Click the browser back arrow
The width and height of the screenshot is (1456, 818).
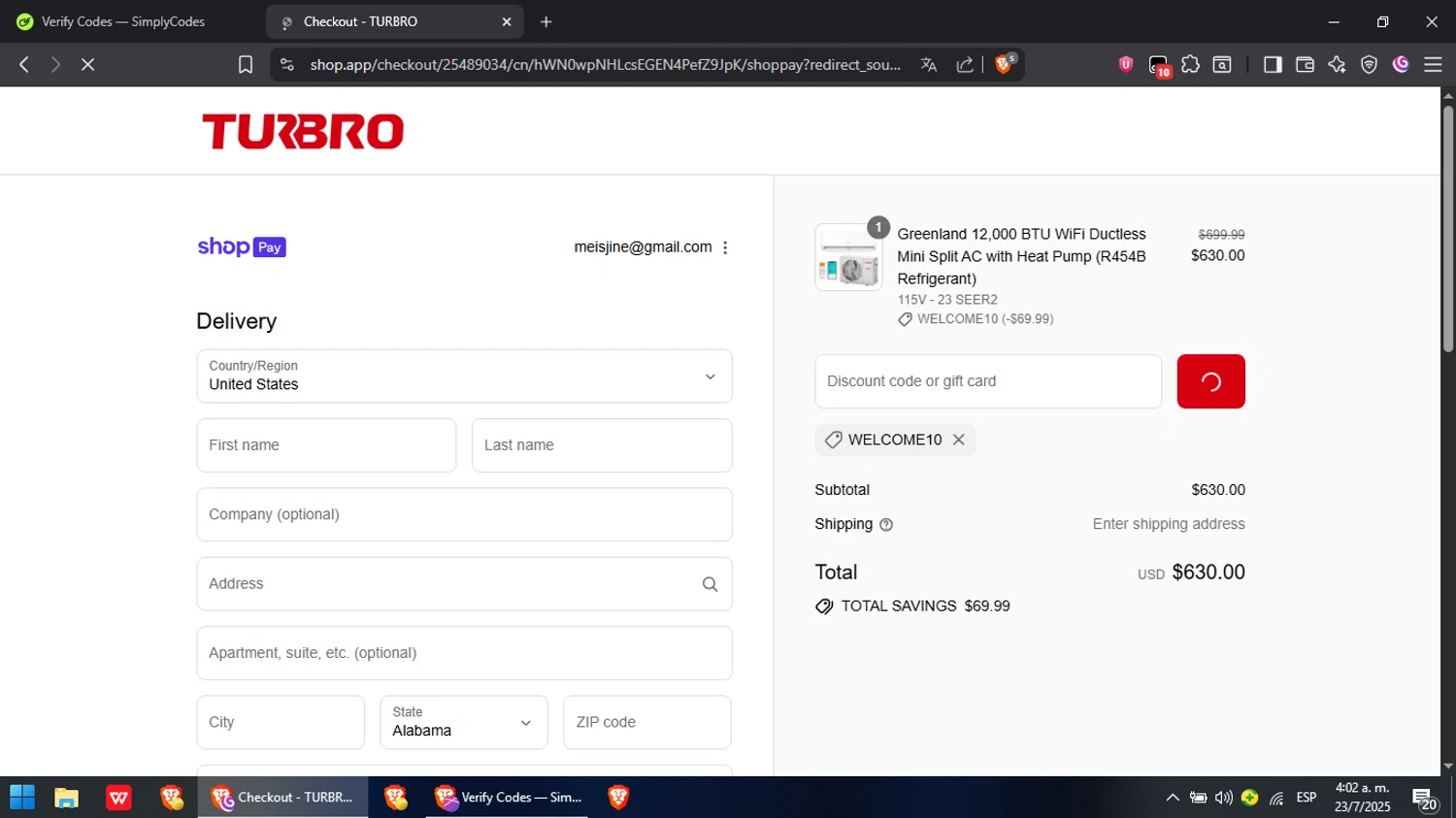click(24, 64)
